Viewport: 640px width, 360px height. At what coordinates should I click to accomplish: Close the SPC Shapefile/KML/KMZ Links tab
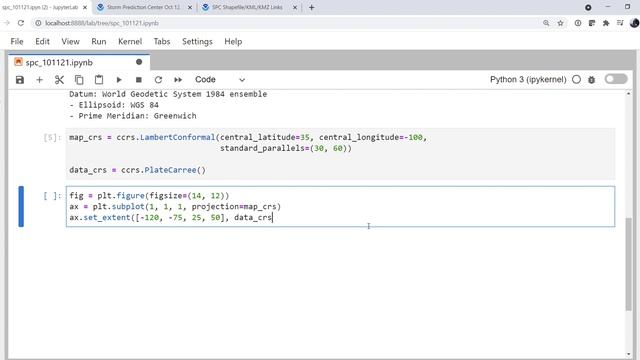point(295,7)
